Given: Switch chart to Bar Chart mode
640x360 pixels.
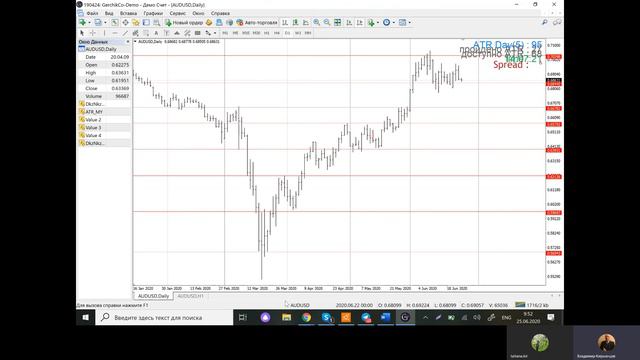Looking at the screenshot, I should pos(285,22).
